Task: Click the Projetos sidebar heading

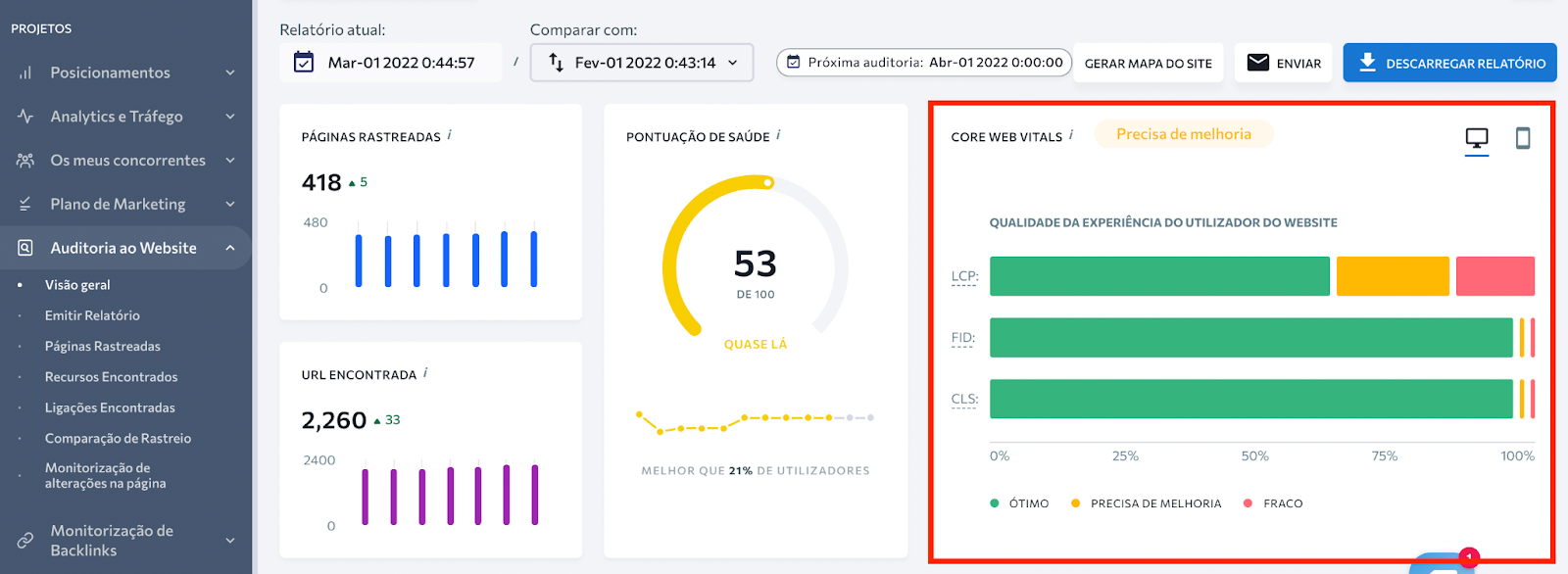Action: [x=41, y=28]
